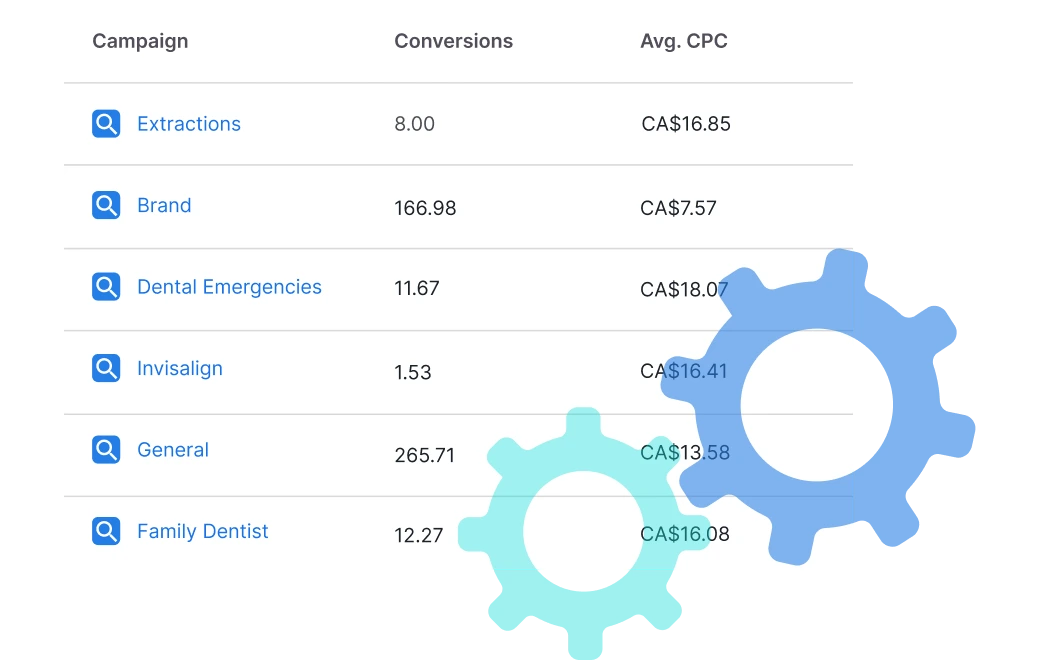Select the Invisalign campaign link
The height and width of the screenshot is (660, 1040).
pyautogui.click(x=180, y=368)
